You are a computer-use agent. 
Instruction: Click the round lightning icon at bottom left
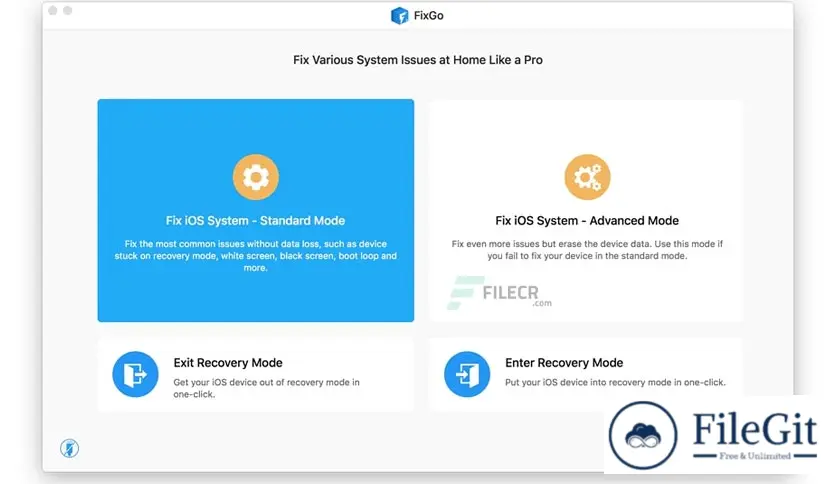pyautogui.click(x=69, y=448)
